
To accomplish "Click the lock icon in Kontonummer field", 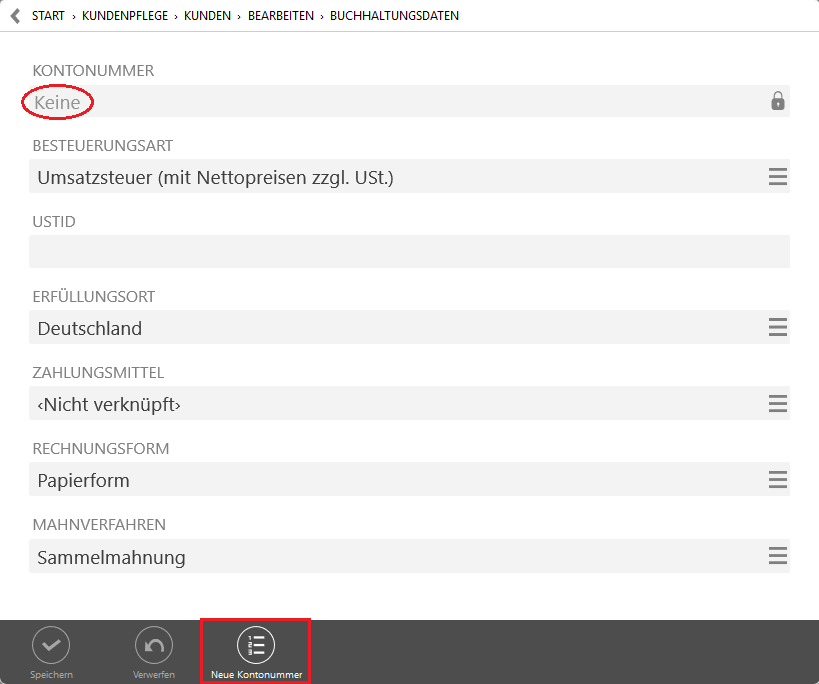I will pos(777,101).
